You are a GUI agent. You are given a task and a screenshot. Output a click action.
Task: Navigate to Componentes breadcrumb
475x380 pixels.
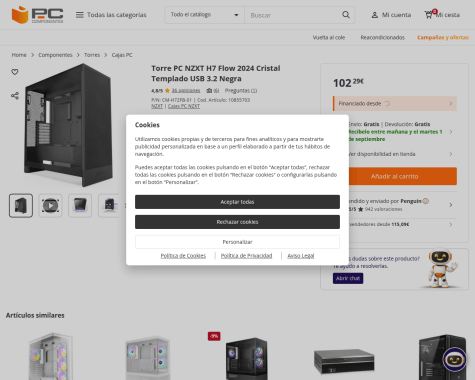click(55, 55)
